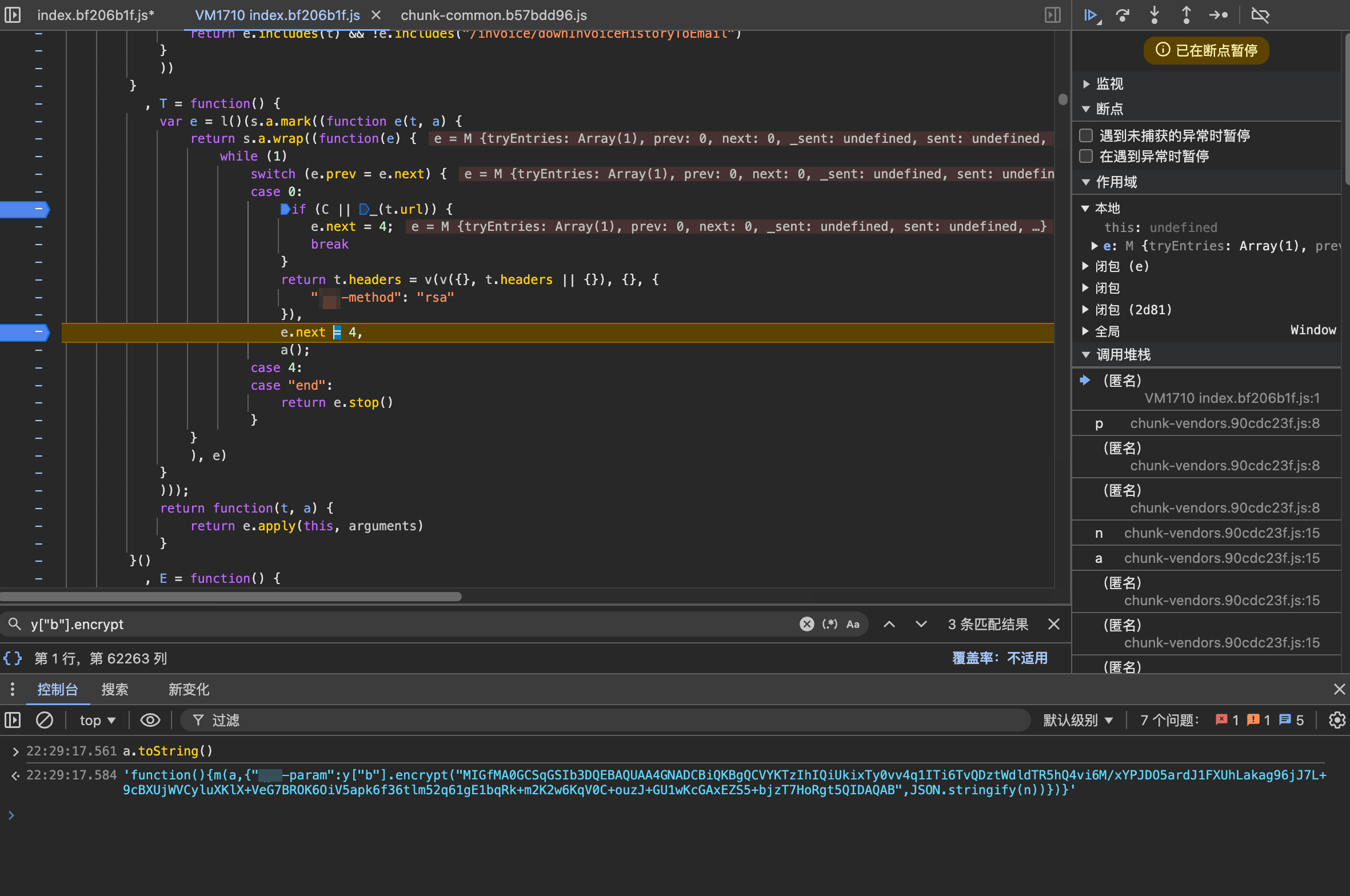The image size is (1350, 896).
Task: Select VM1710 index.bf206b1f.js tab
Action: click(277, 15)
